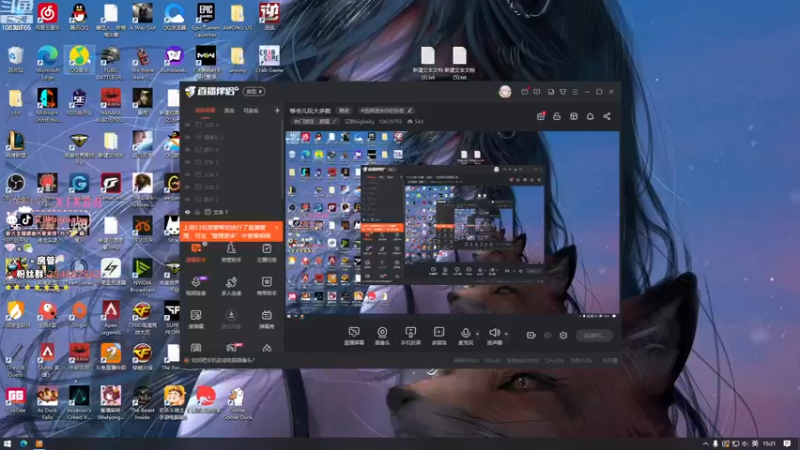The width and height of the screenshot is (800, 450).
Task: Toggle visibility of the 摄像头 2 source
Action: click(188, 137)
